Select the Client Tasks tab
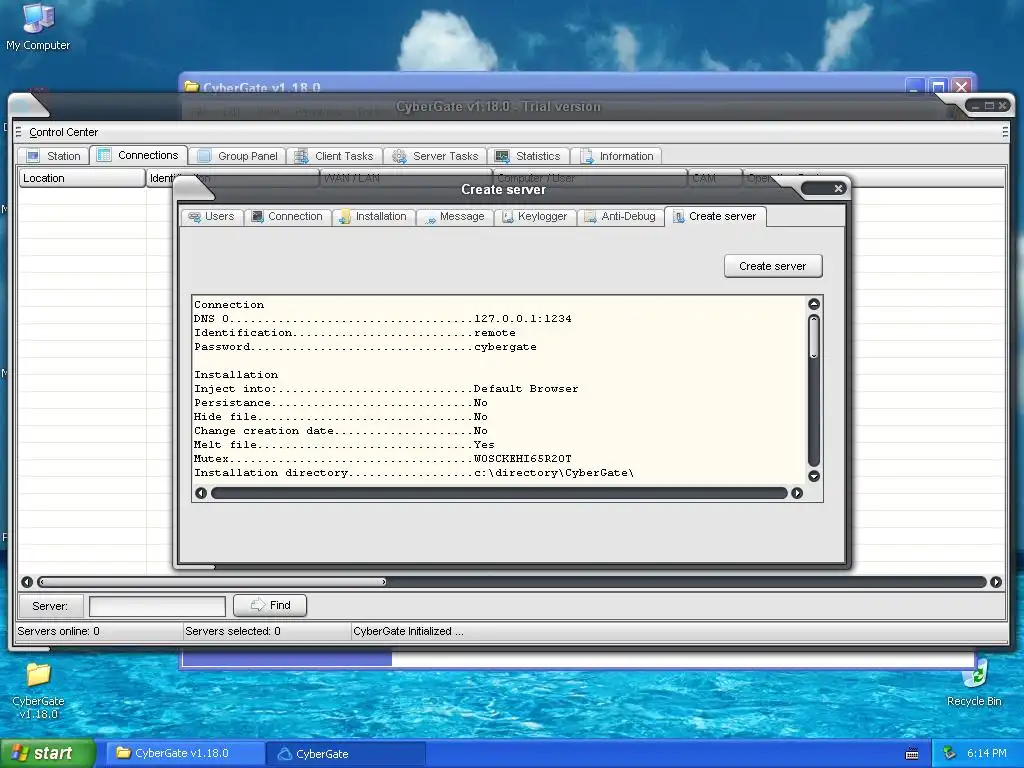The image size is (1024, 768). click(334, 156)
